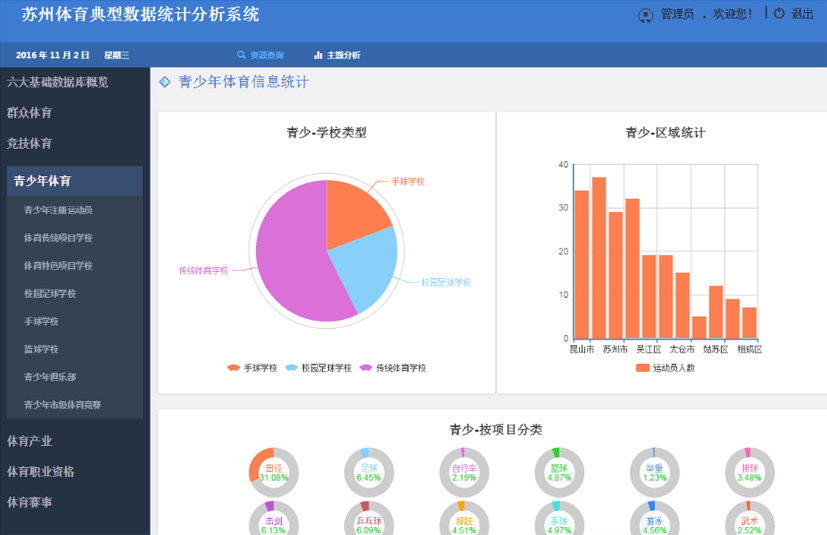The image size is (827, 535).
Task: Open 校园足球学校 submenu item
Action: point(50,294)
